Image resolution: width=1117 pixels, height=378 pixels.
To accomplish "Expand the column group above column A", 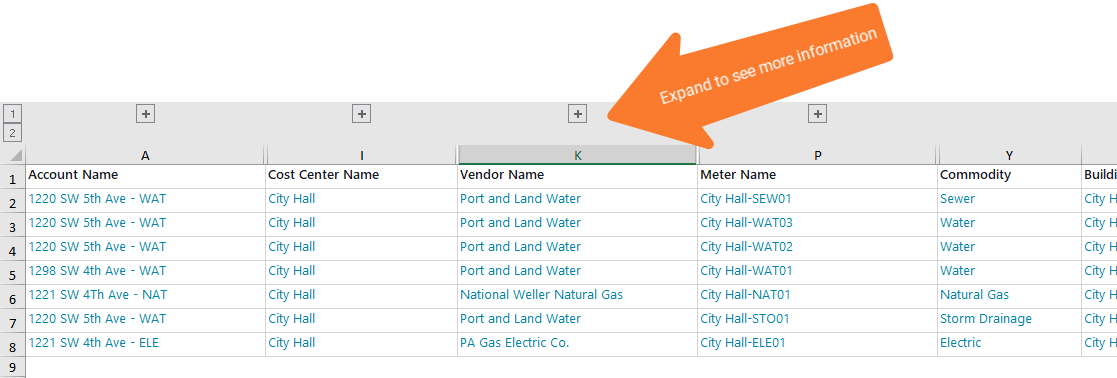I will click(x=145, y=113).
